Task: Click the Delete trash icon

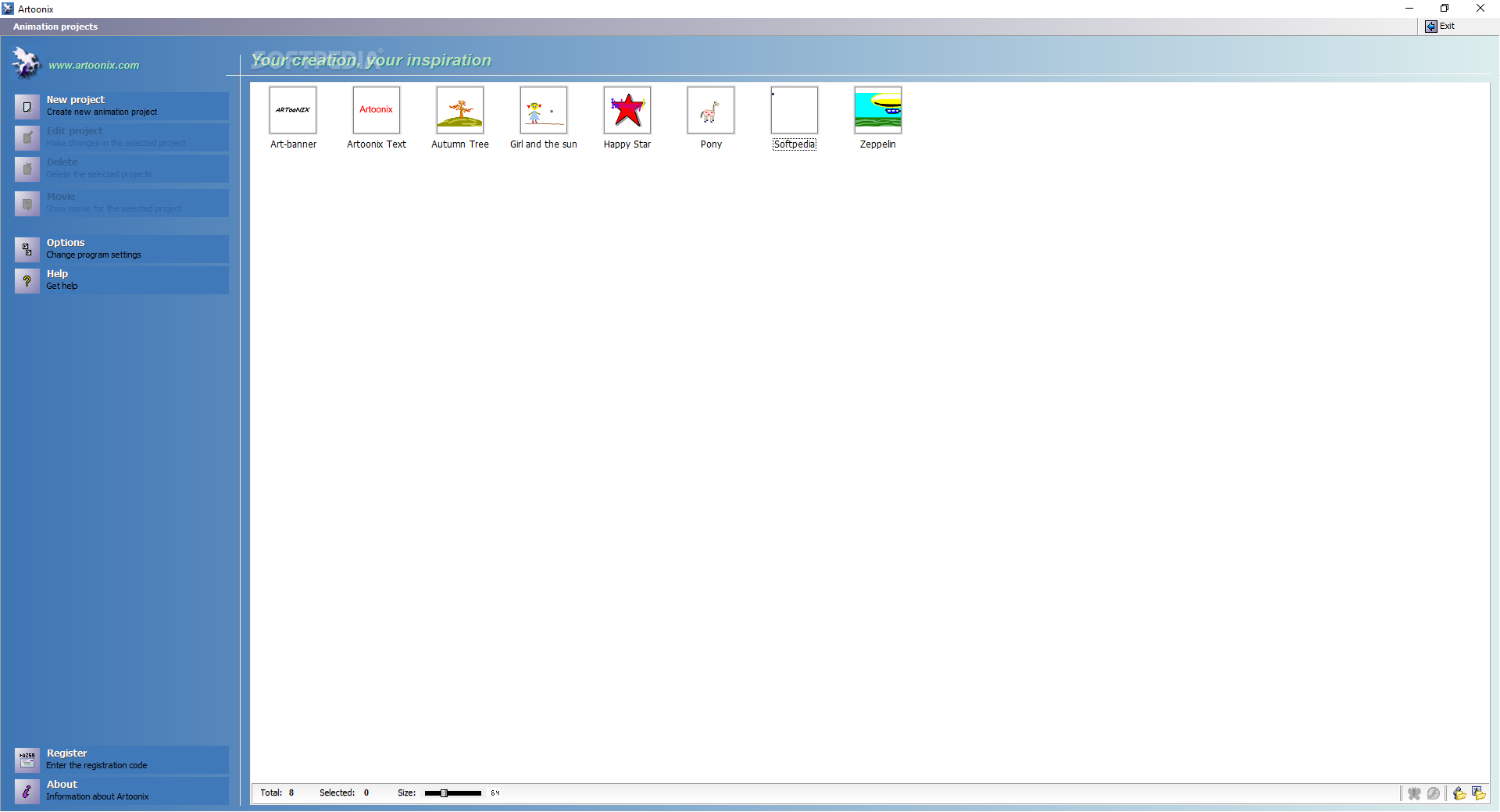Action: point(27,169)
